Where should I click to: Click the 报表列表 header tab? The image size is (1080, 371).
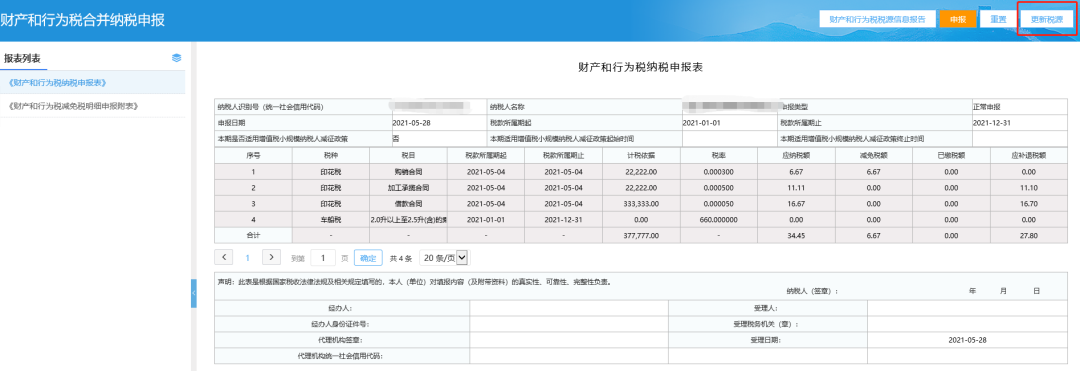click(x=23, y=59)
